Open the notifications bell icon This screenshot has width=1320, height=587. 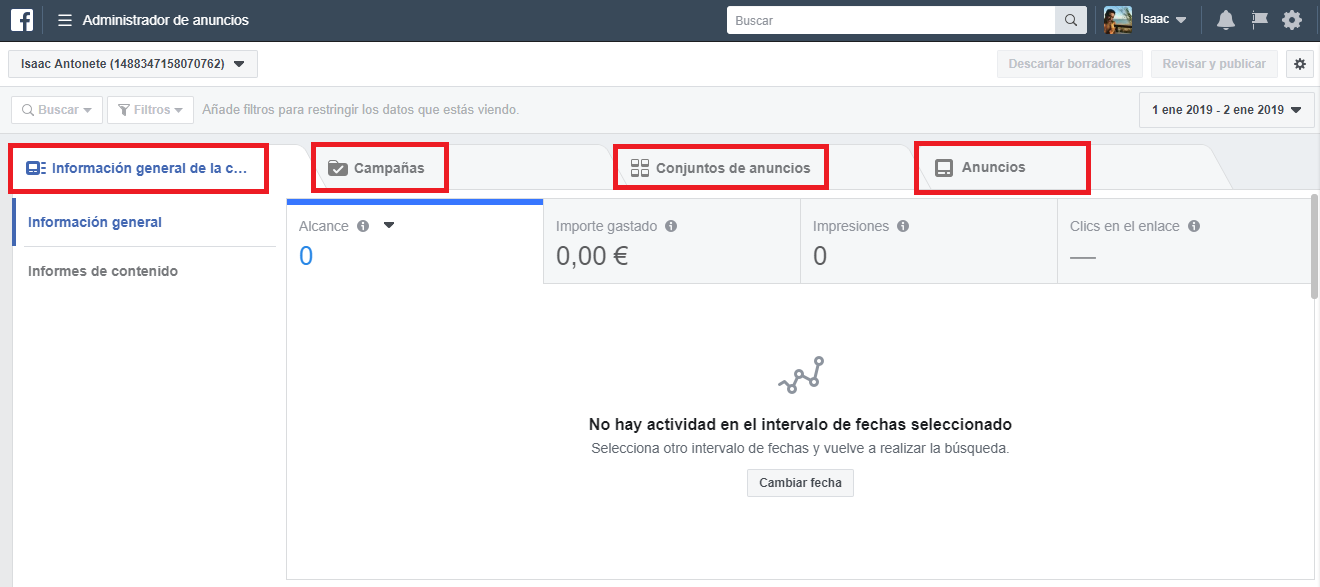[x=1225, y=20]
